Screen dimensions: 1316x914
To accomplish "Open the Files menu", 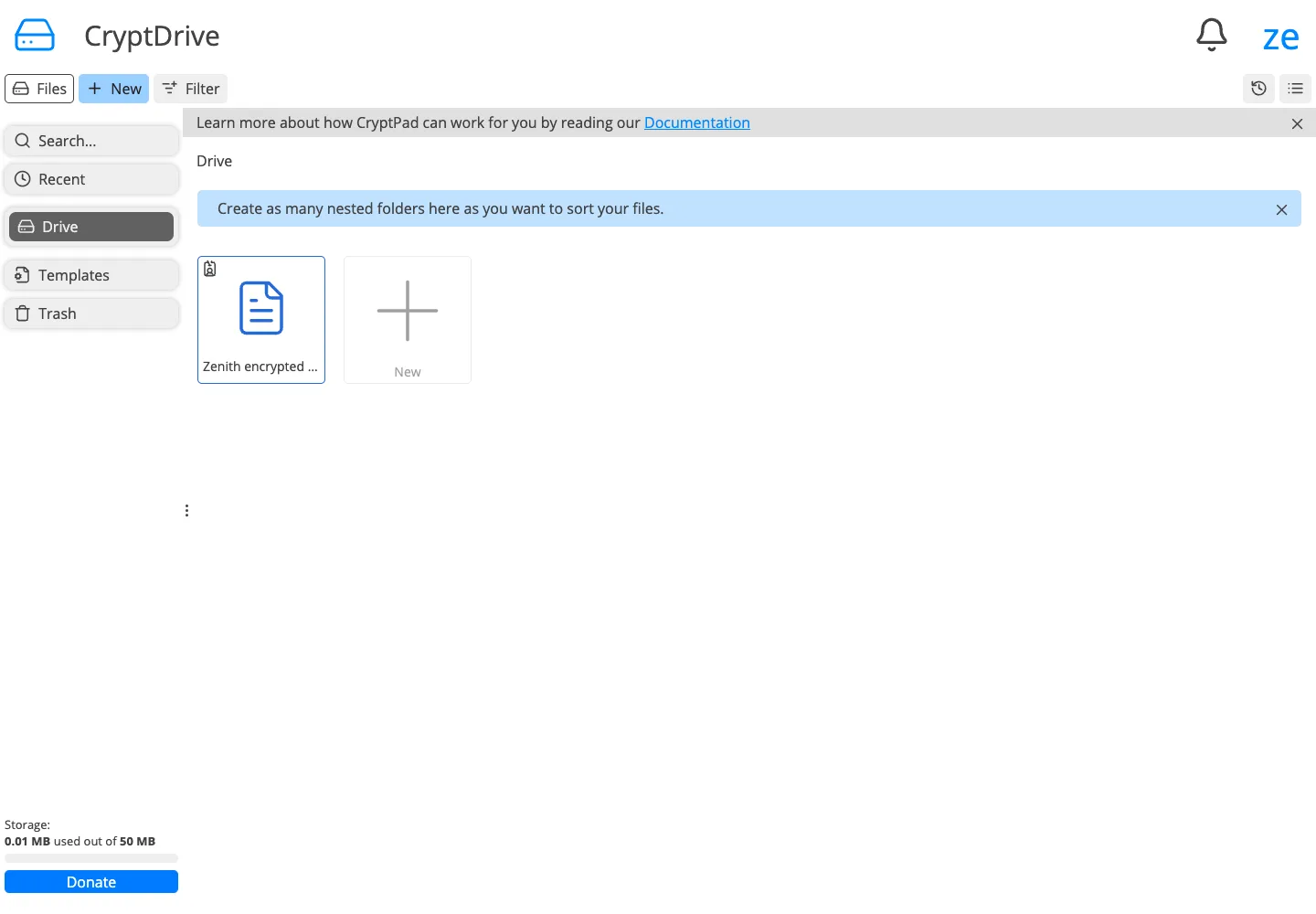I will [39, 89].
